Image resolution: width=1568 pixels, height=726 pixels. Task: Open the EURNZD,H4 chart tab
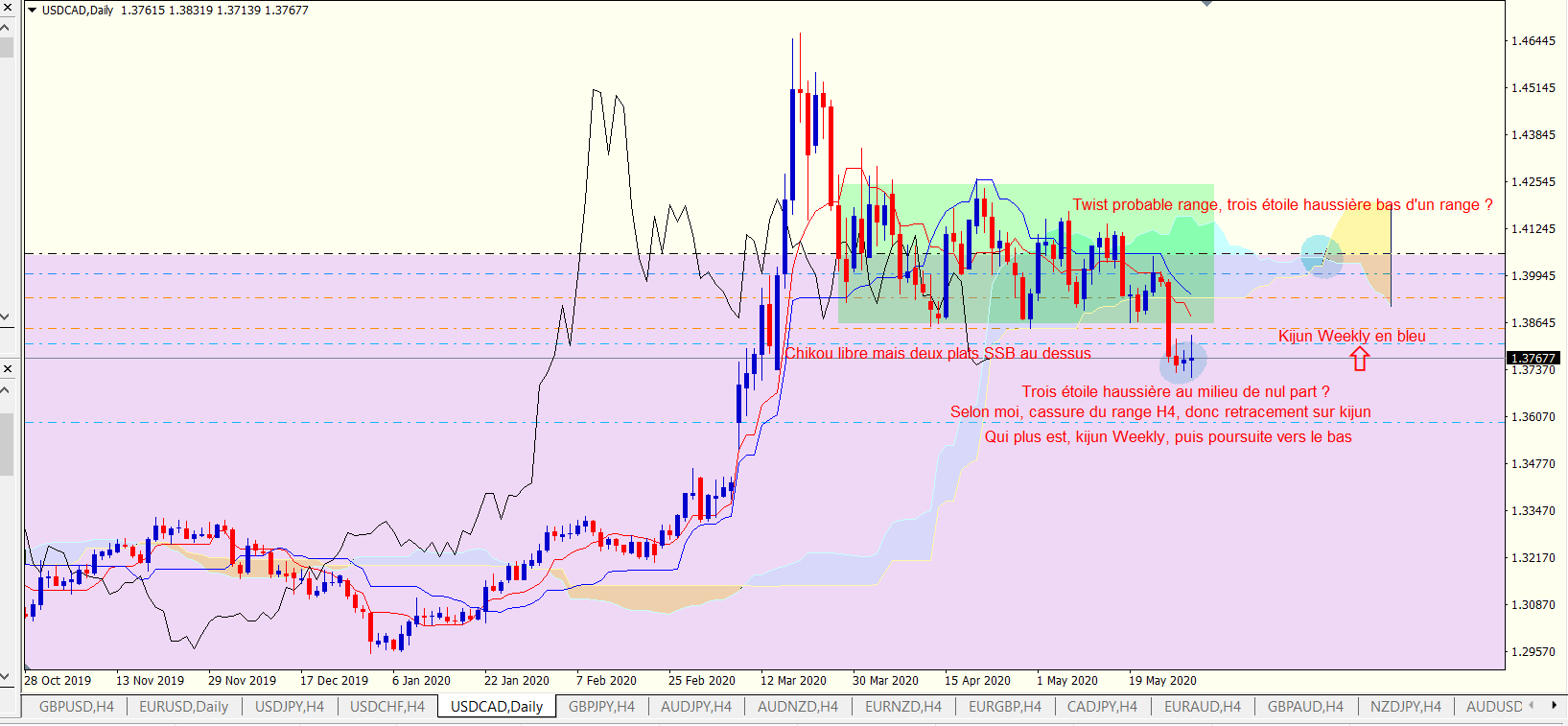902,707
